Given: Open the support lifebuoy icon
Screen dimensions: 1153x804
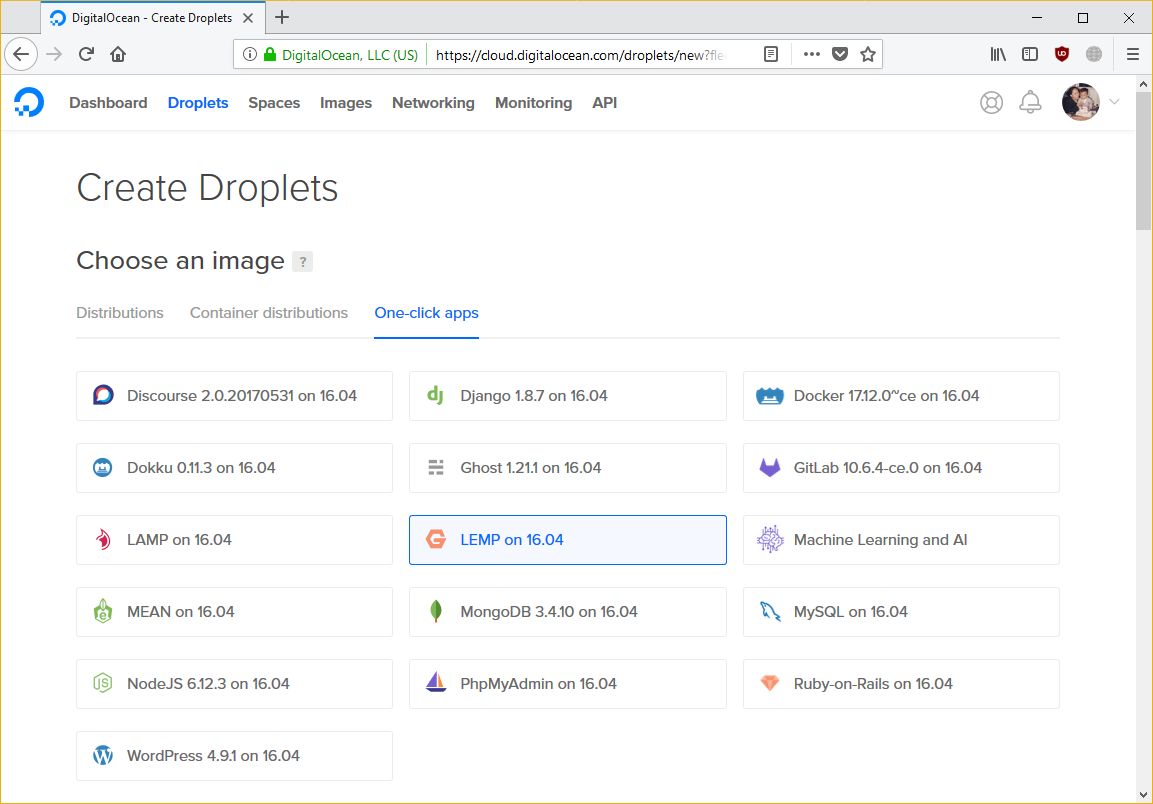Looking at the screenshot, I should (991, 102).
